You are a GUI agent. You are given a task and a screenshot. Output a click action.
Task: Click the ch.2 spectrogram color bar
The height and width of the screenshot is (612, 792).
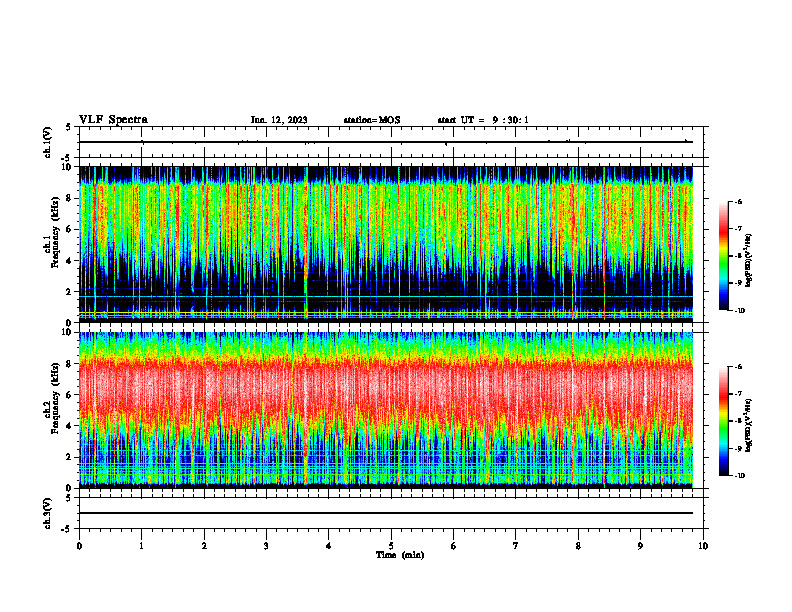pyautogui.click(x=724, y=421)
